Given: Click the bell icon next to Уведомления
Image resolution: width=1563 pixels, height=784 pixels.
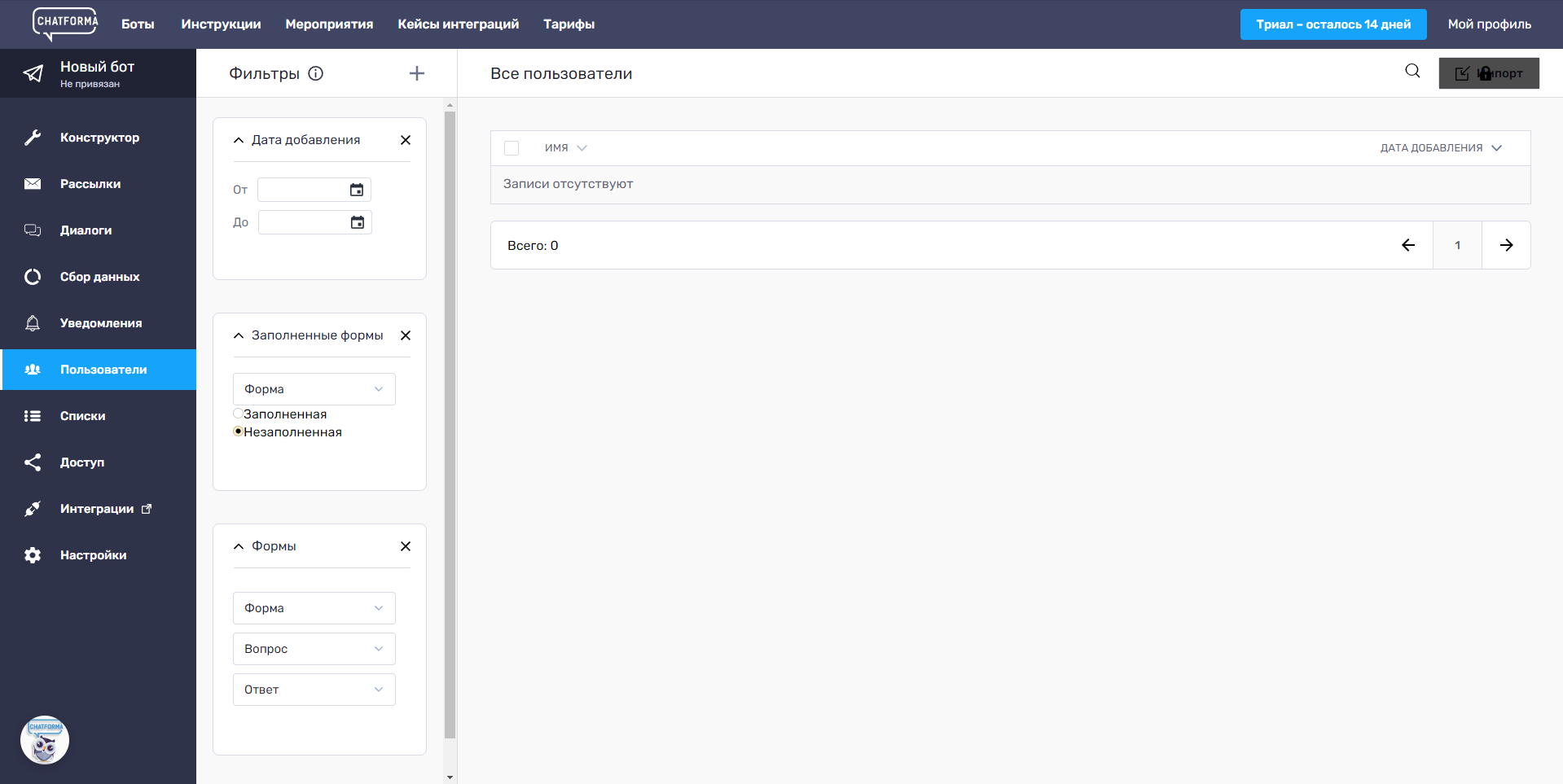Looking at the screenshot, I should click(x=33, y=323).
